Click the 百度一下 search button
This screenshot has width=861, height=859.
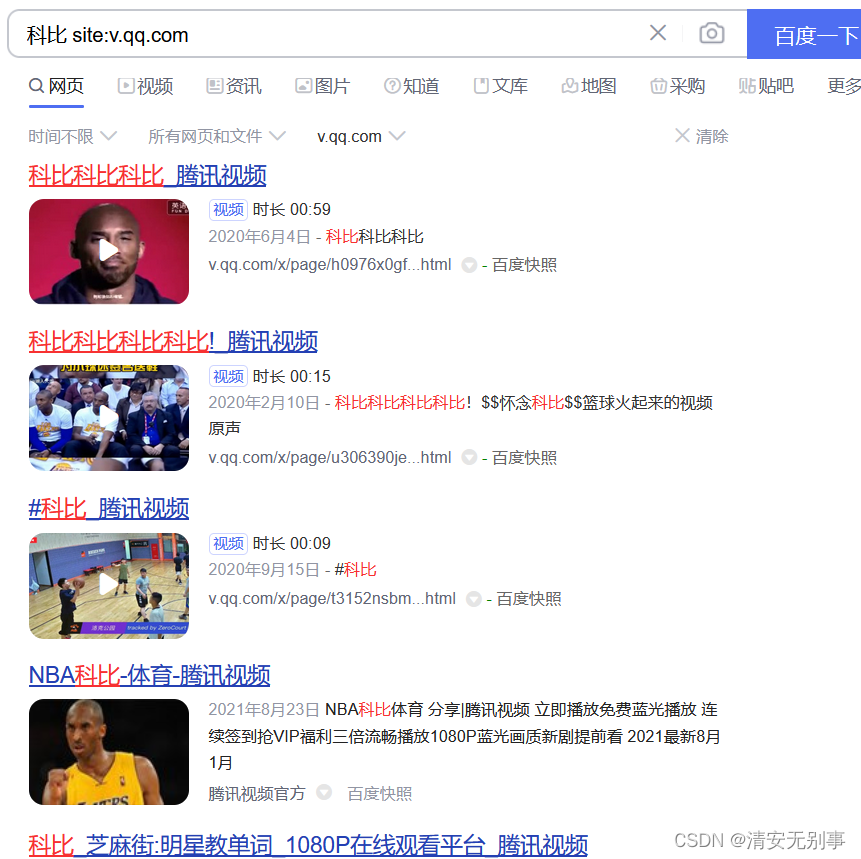point(804,34)
